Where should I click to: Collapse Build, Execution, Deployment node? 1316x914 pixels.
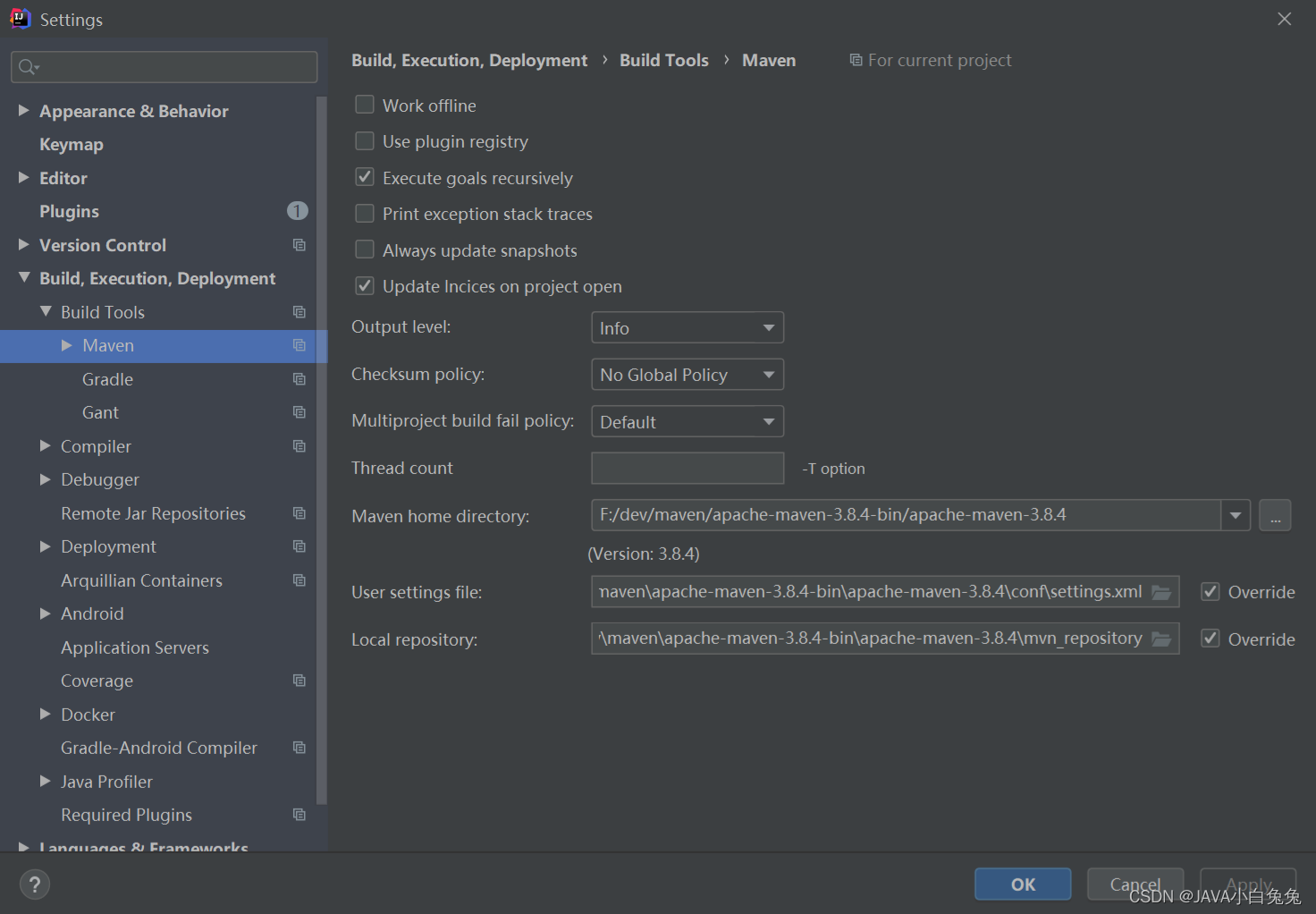click(24, 278)
